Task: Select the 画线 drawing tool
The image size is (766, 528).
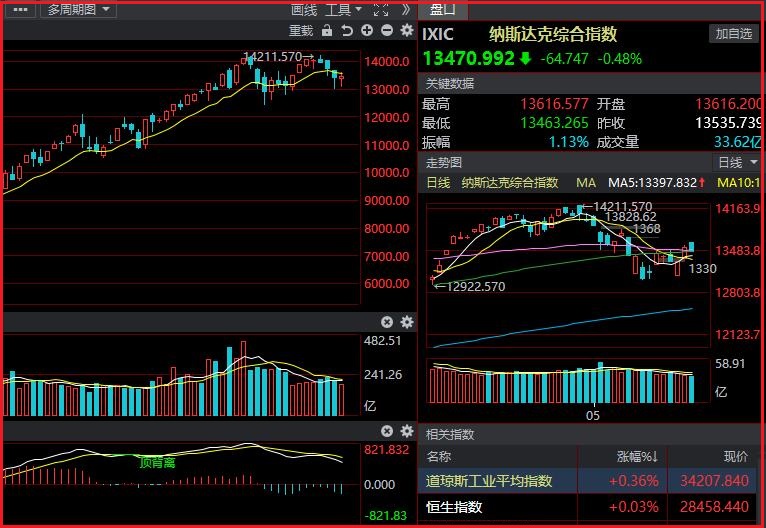Action: pyautogui.click(x=304, y=10)
